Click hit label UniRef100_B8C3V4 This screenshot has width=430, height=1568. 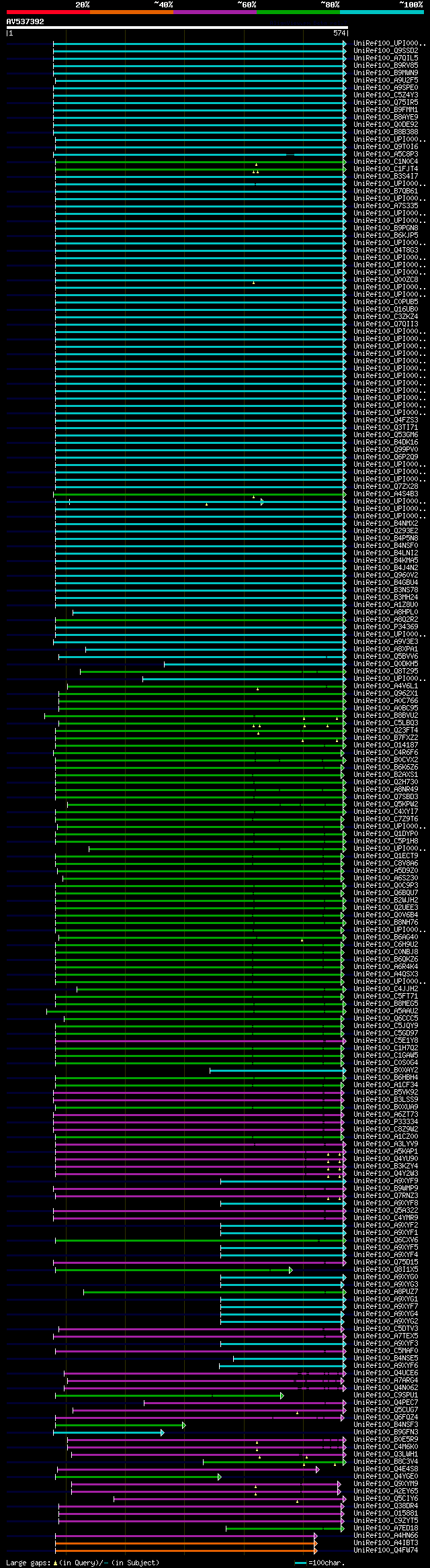click(386, 1461)
